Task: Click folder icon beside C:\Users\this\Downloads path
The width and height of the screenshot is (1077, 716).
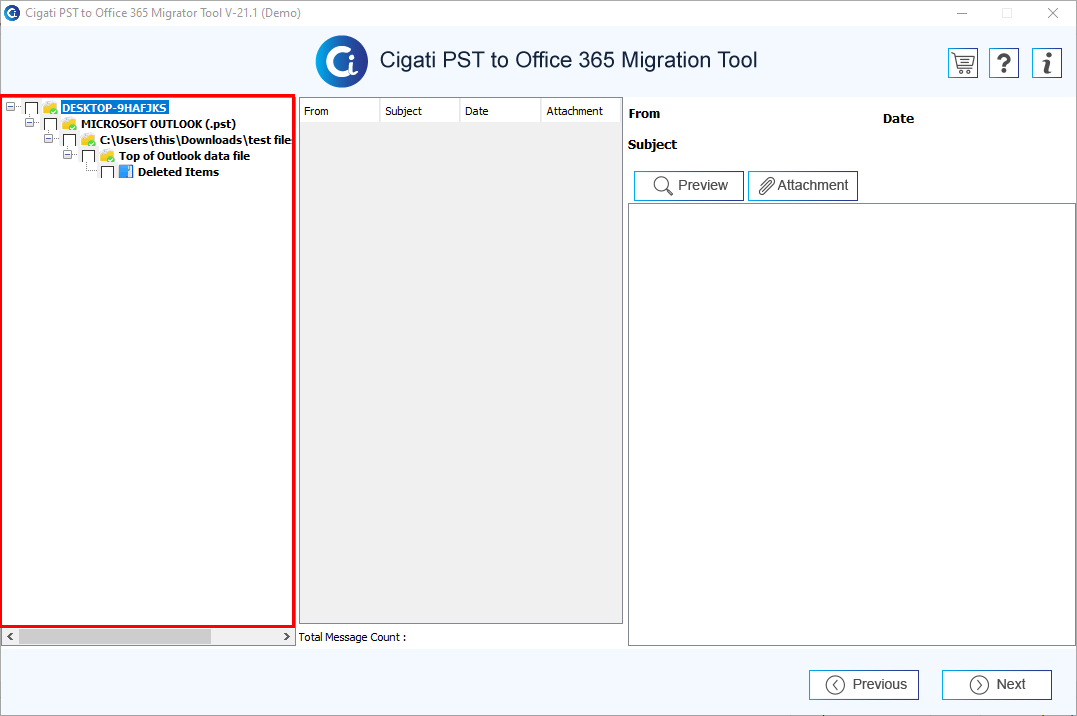Action: point(88,140)
